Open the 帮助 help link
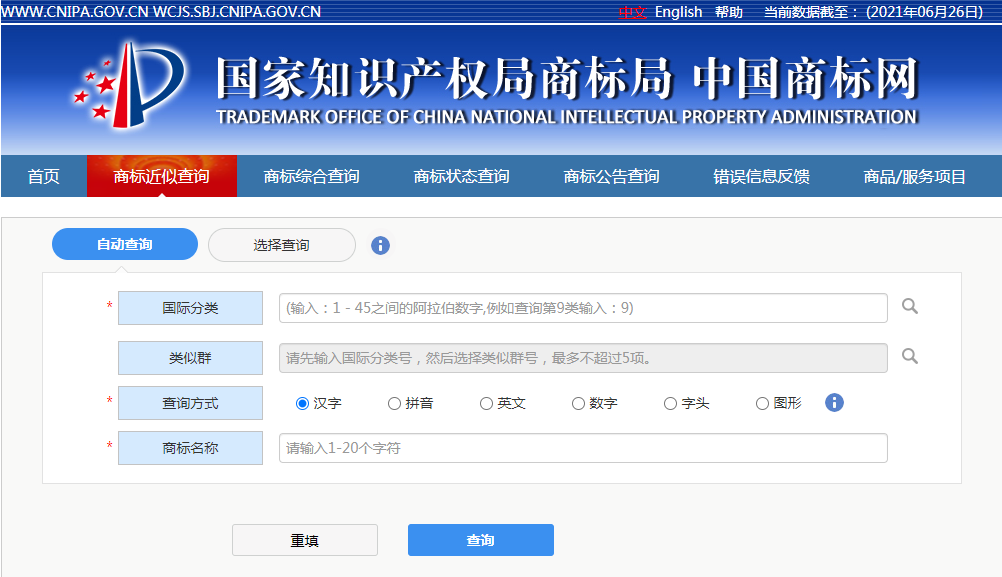1002x577 pixels. [x=729, y=12]
